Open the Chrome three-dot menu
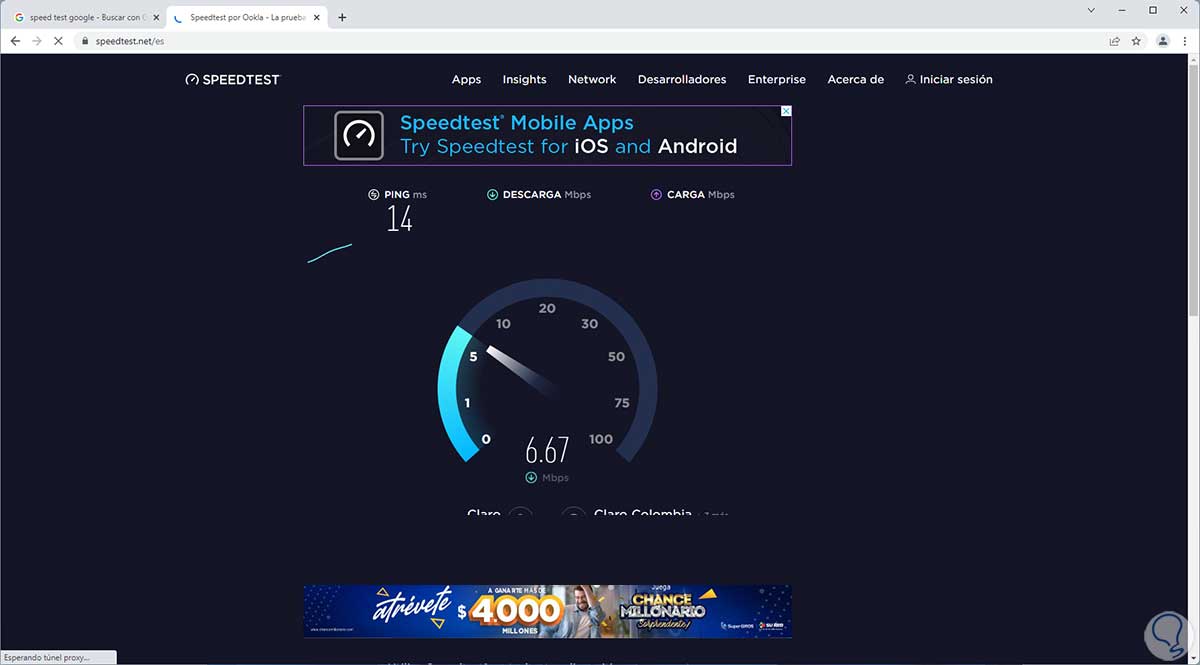1200x665 pixels. (x=1184, y=41)
